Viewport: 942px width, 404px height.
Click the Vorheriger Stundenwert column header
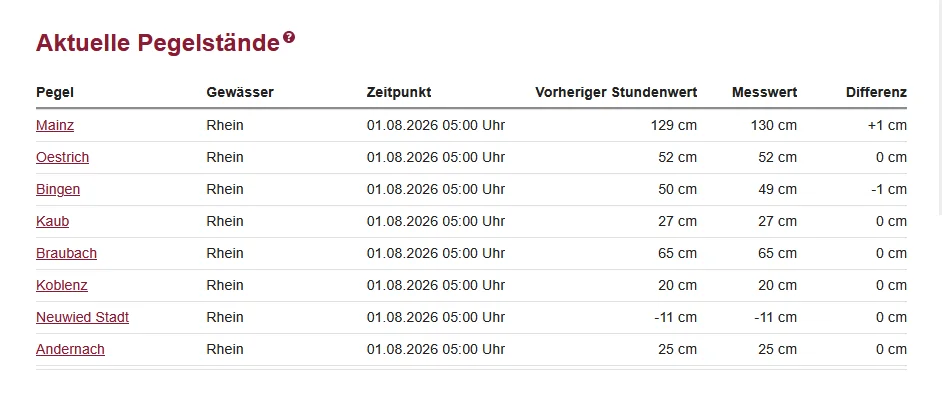tap(616, 93)
